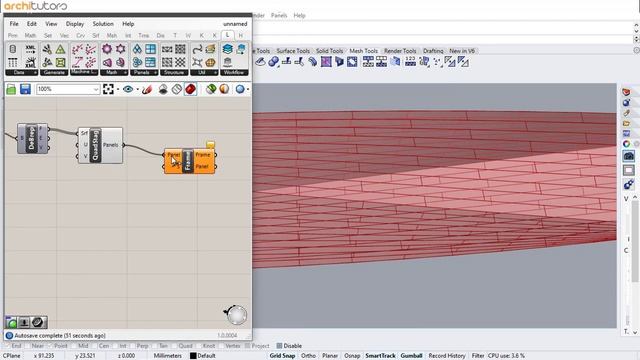Image resolution: width=640 pixels, height=360 pixels.
Task: Click the canvas navigation compass widget
Action: (x=236, y=315)
